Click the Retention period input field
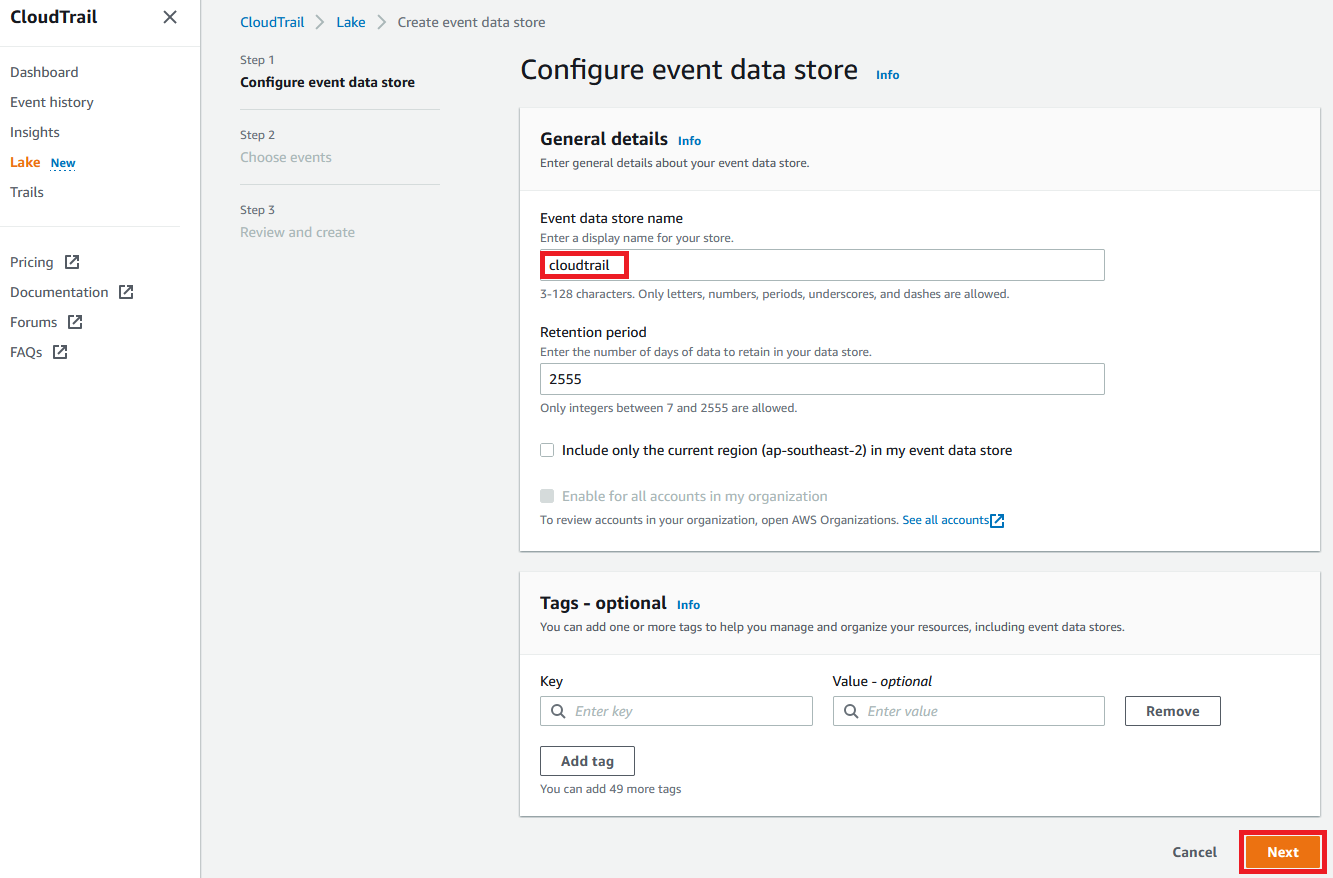This screenshot has width=1333, height=878. click(822, 379)
